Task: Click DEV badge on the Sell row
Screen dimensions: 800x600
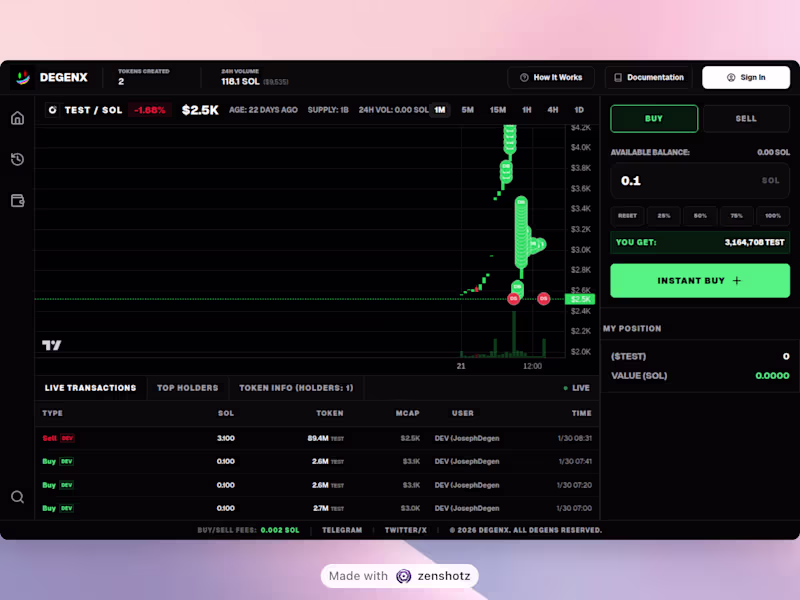Action: click(67, 438)
